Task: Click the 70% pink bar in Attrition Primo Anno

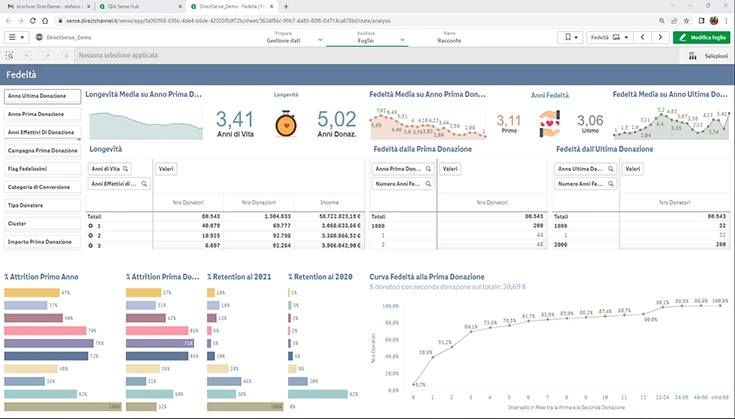Action: click(45, 331)
